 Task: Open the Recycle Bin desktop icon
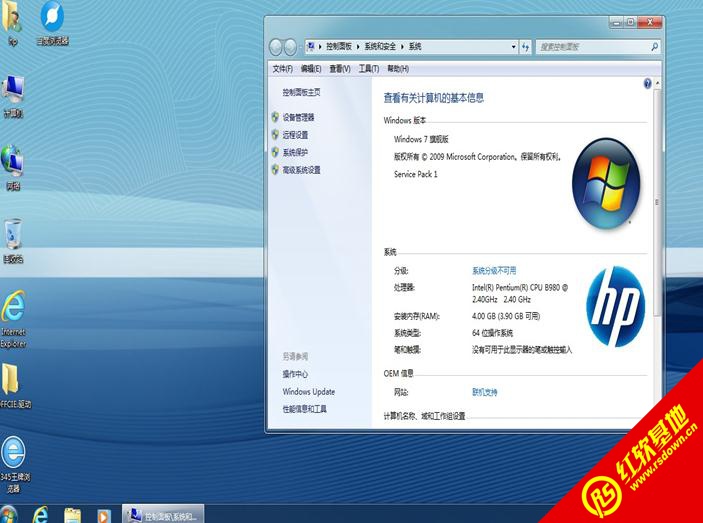pos(13,241)
